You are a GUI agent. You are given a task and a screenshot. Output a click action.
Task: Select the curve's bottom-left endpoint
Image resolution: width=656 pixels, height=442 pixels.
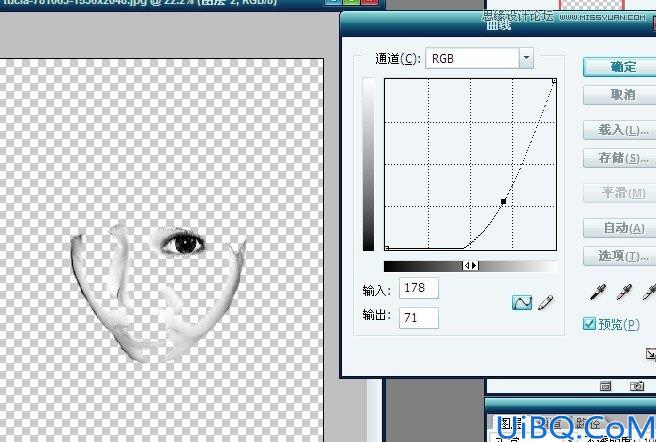tap(387, 248)
